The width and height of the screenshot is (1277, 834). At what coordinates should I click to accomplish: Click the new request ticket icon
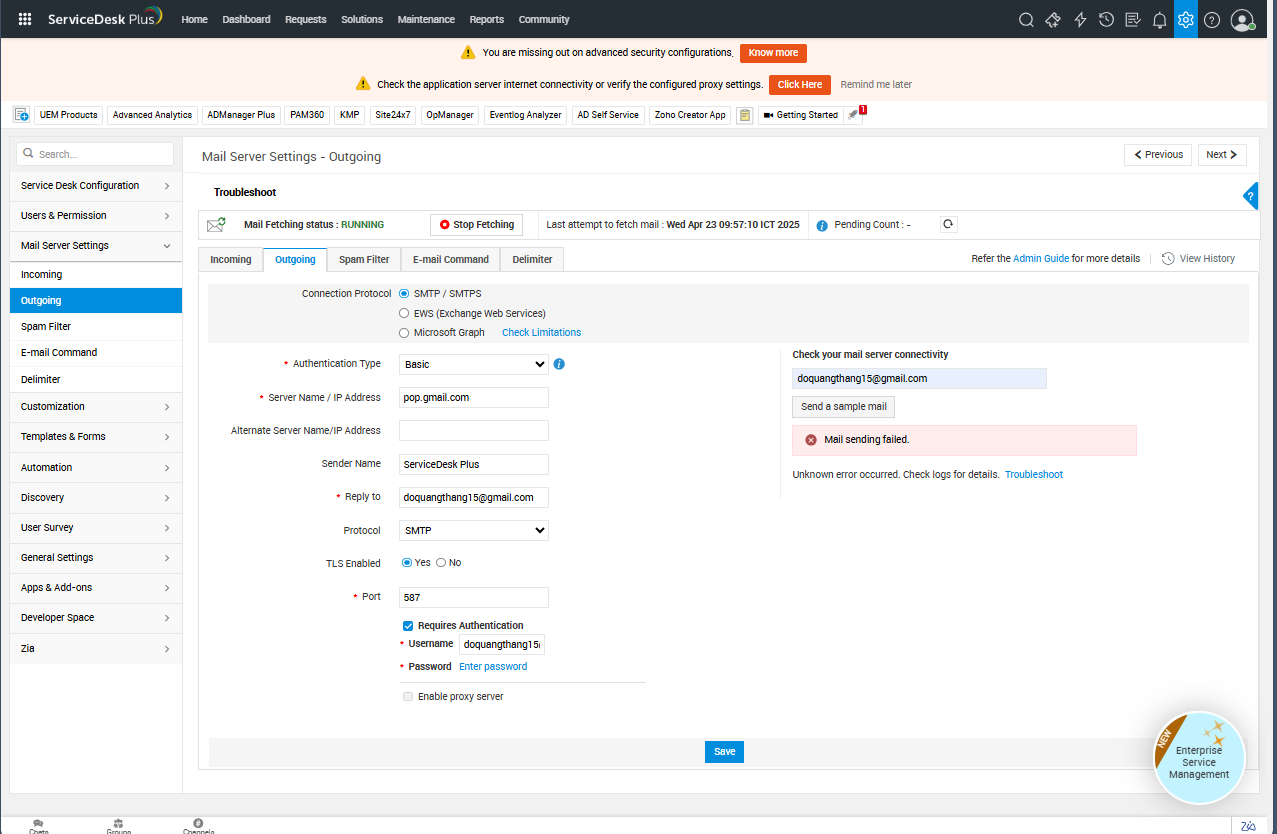[1053, 19]
